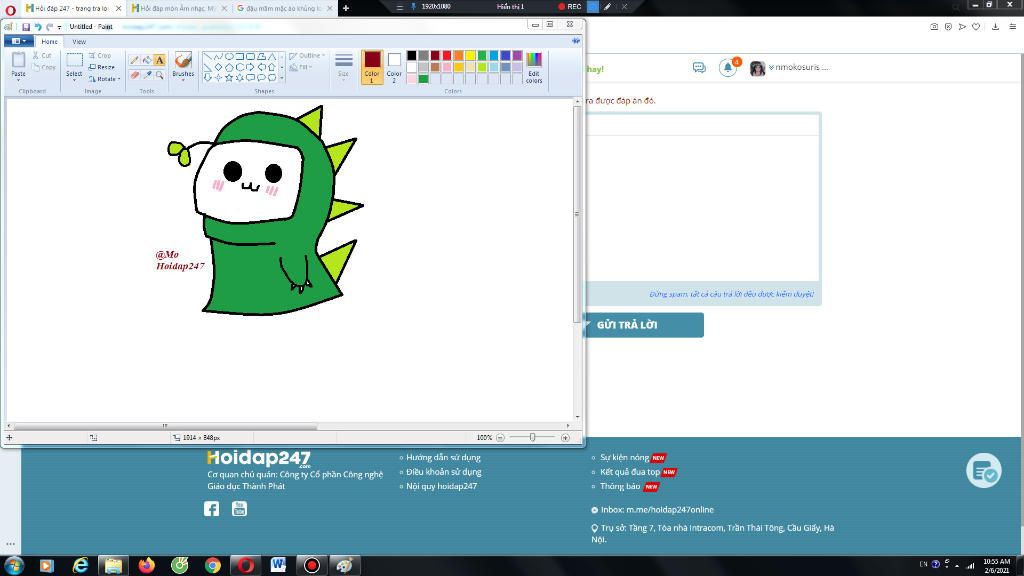Image resolution: width=1024 pixels, height=576 pixels.
Task: Click the answer text area on the website
Action: [x=702, y=208]
